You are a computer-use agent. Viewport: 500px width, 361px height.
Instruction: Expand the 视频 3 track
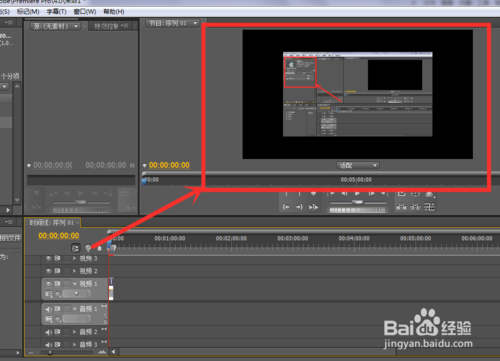[x=74, y=258]
